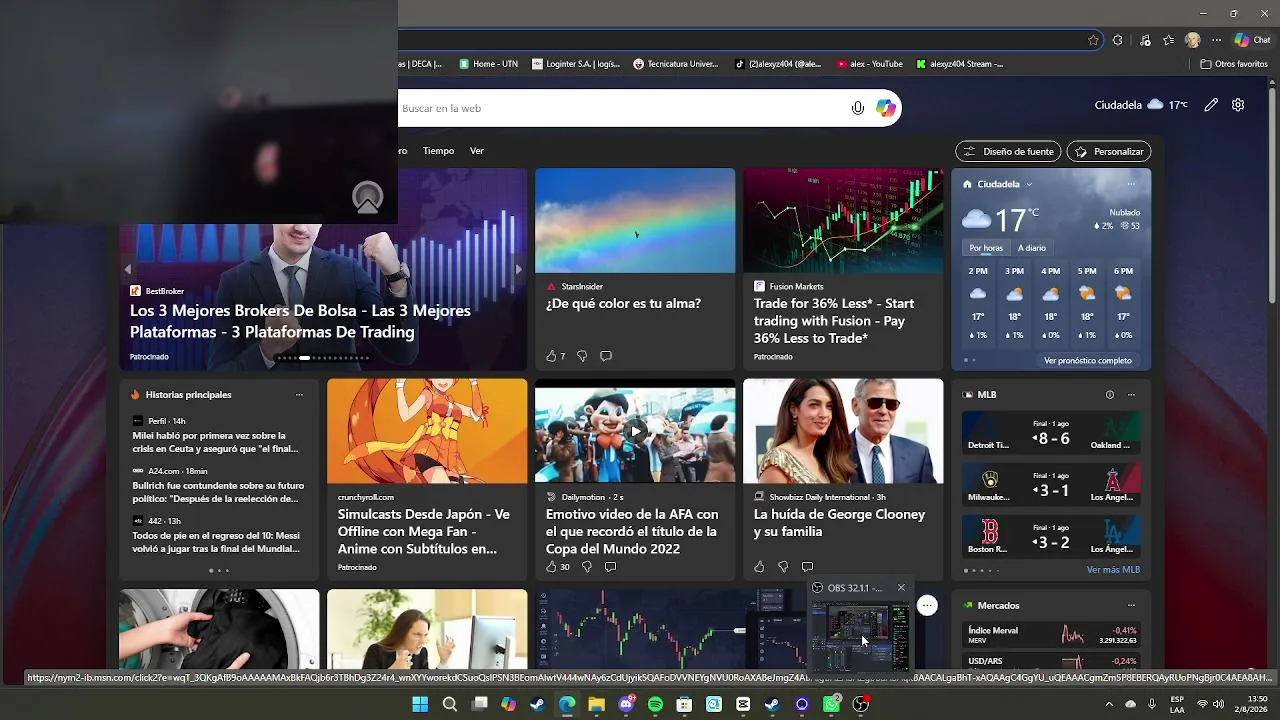The image size is (1280, 720).
Task: Open page settings gear icon
Action: click(1238, 105)
